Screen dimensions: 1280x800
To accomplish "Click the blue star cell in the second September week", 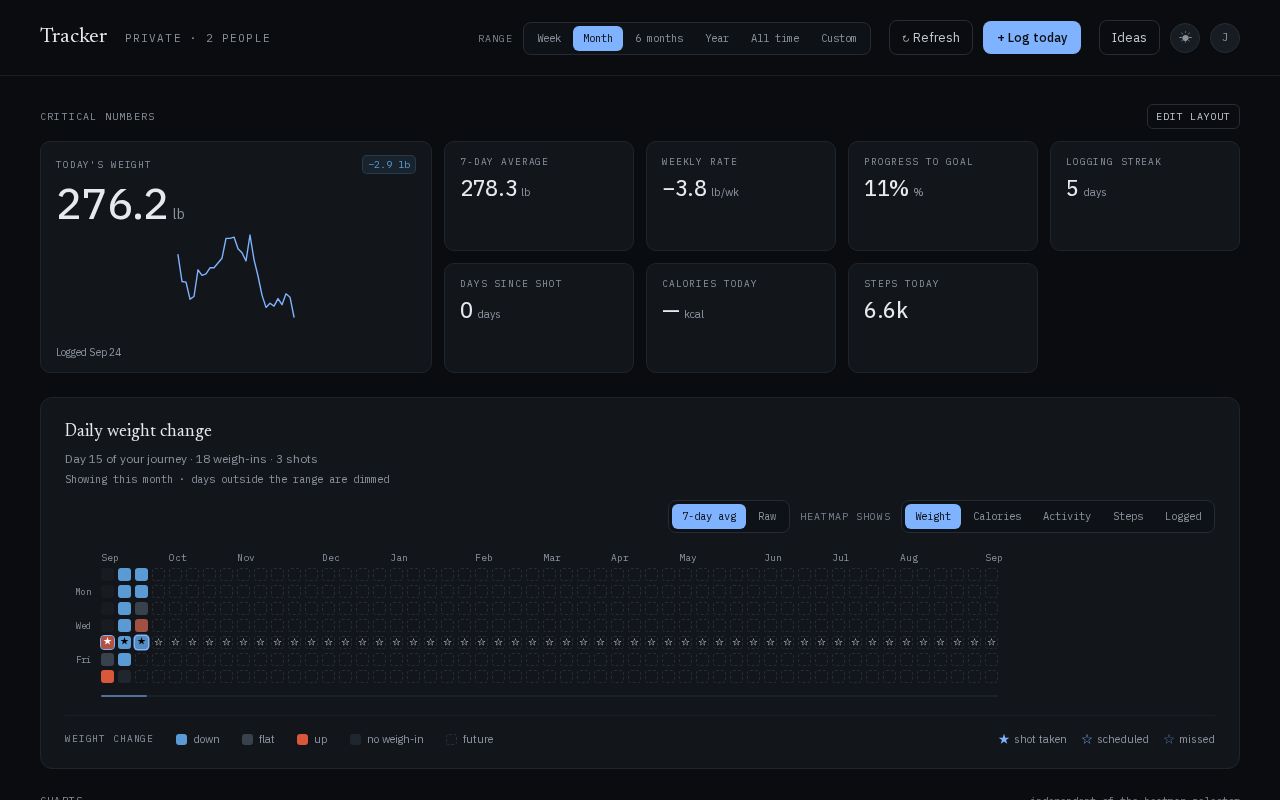I will pos(124,642).
